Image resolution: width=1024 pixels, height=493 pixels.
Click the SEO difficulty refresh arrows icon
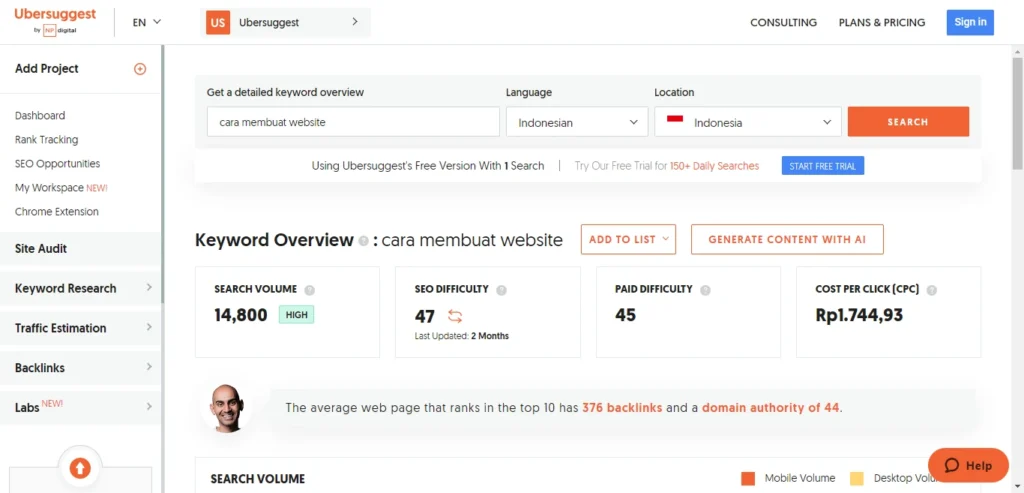[455, 317]
